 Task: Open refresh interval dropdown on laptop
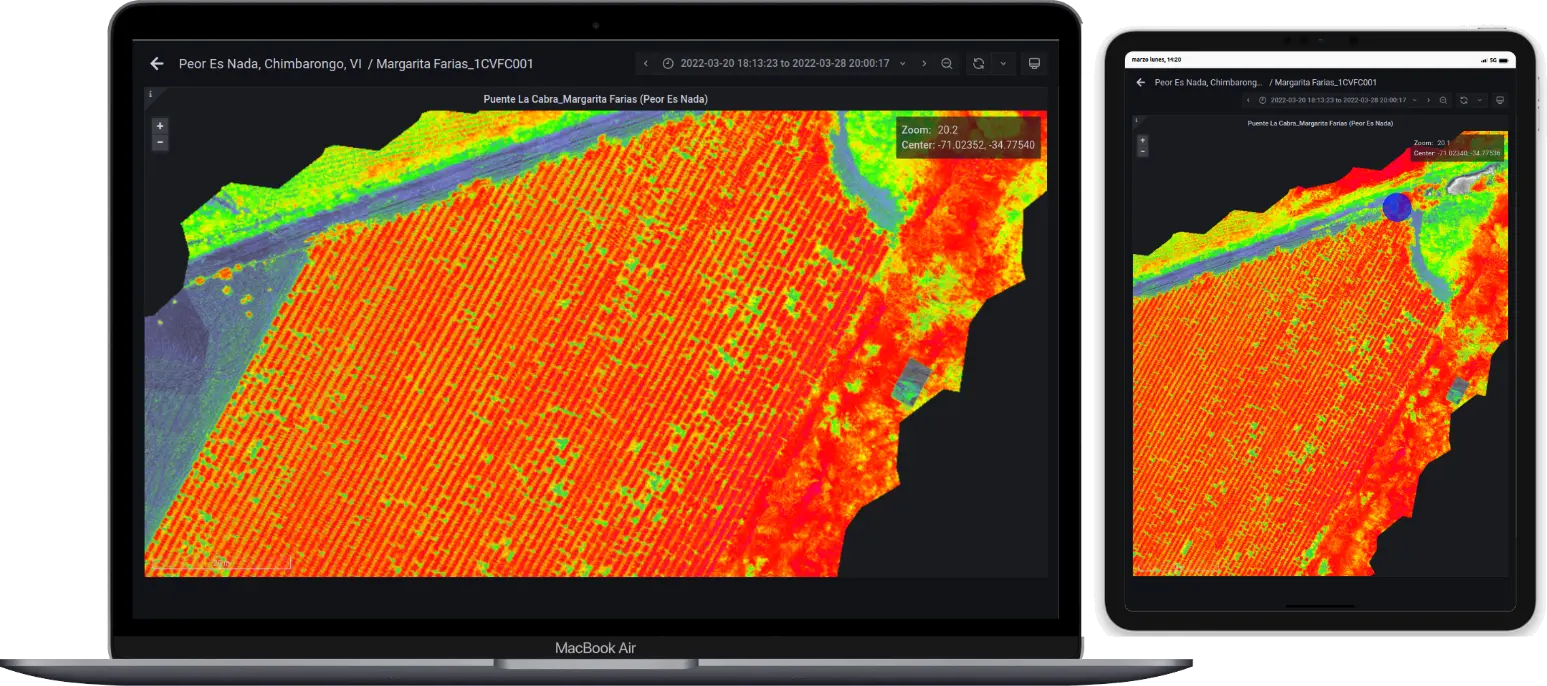click(x=1003, y=63)
